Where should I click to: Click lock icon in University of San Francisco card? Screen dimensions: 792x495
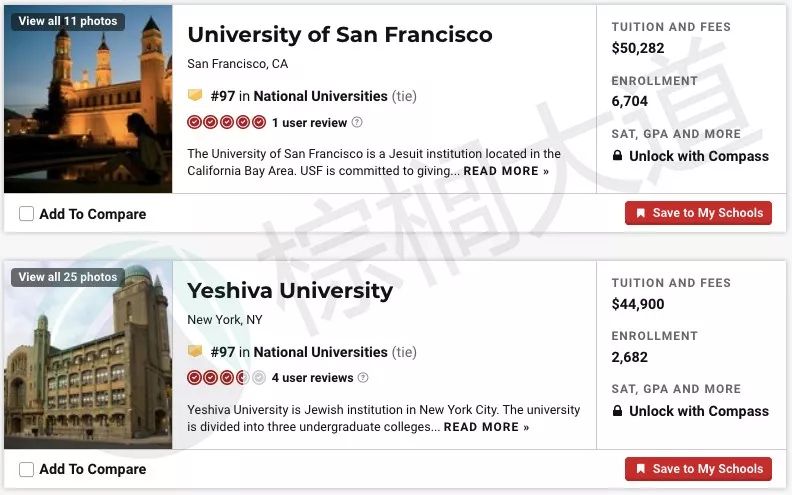coord(617,155)
